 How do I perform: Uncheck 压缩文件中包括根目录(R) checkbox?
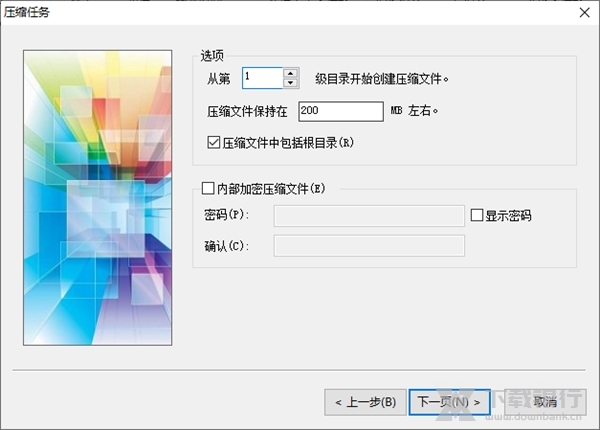[213, 143]
